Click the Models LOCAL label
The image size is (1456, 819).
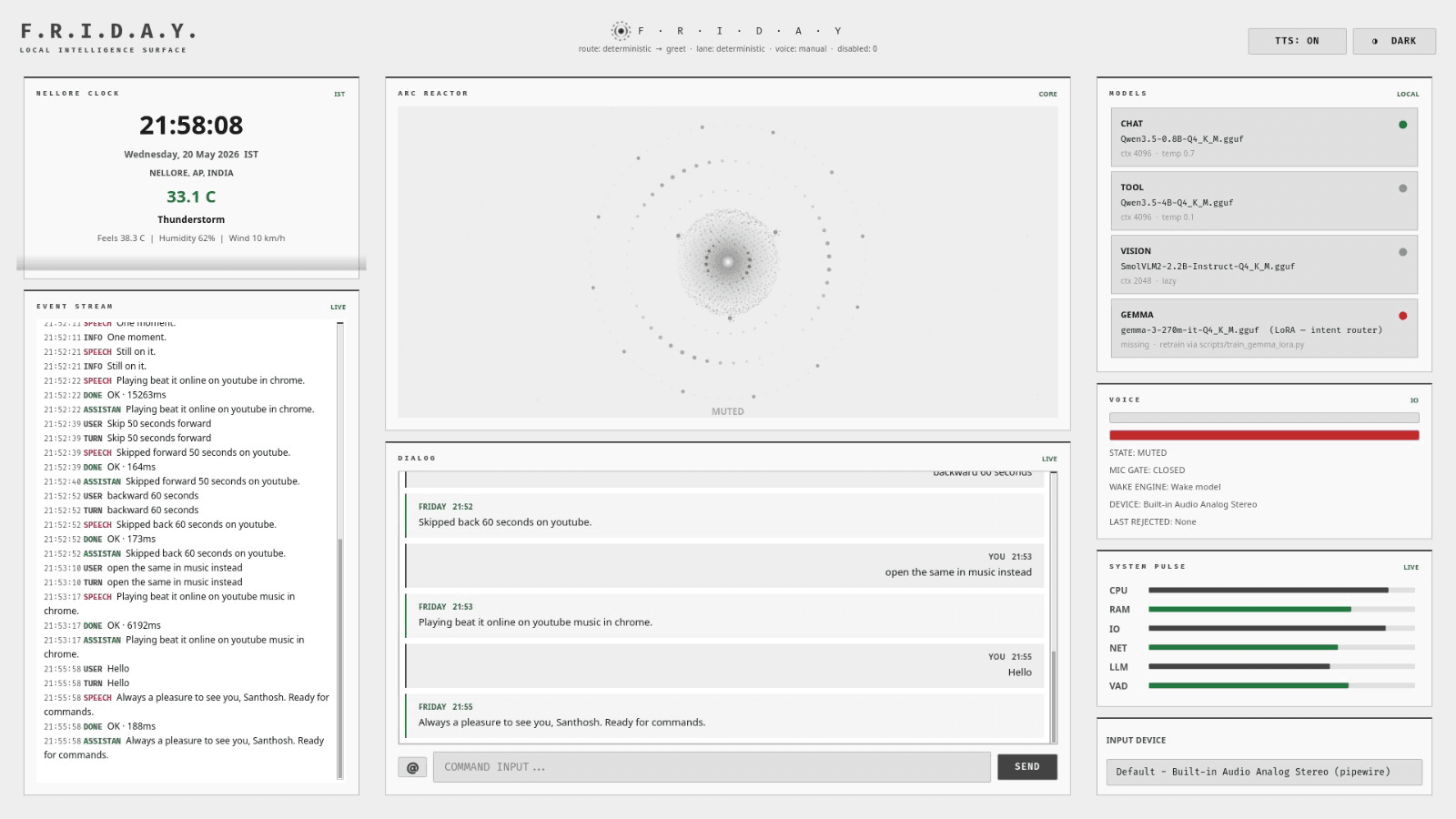point(1408,95)
